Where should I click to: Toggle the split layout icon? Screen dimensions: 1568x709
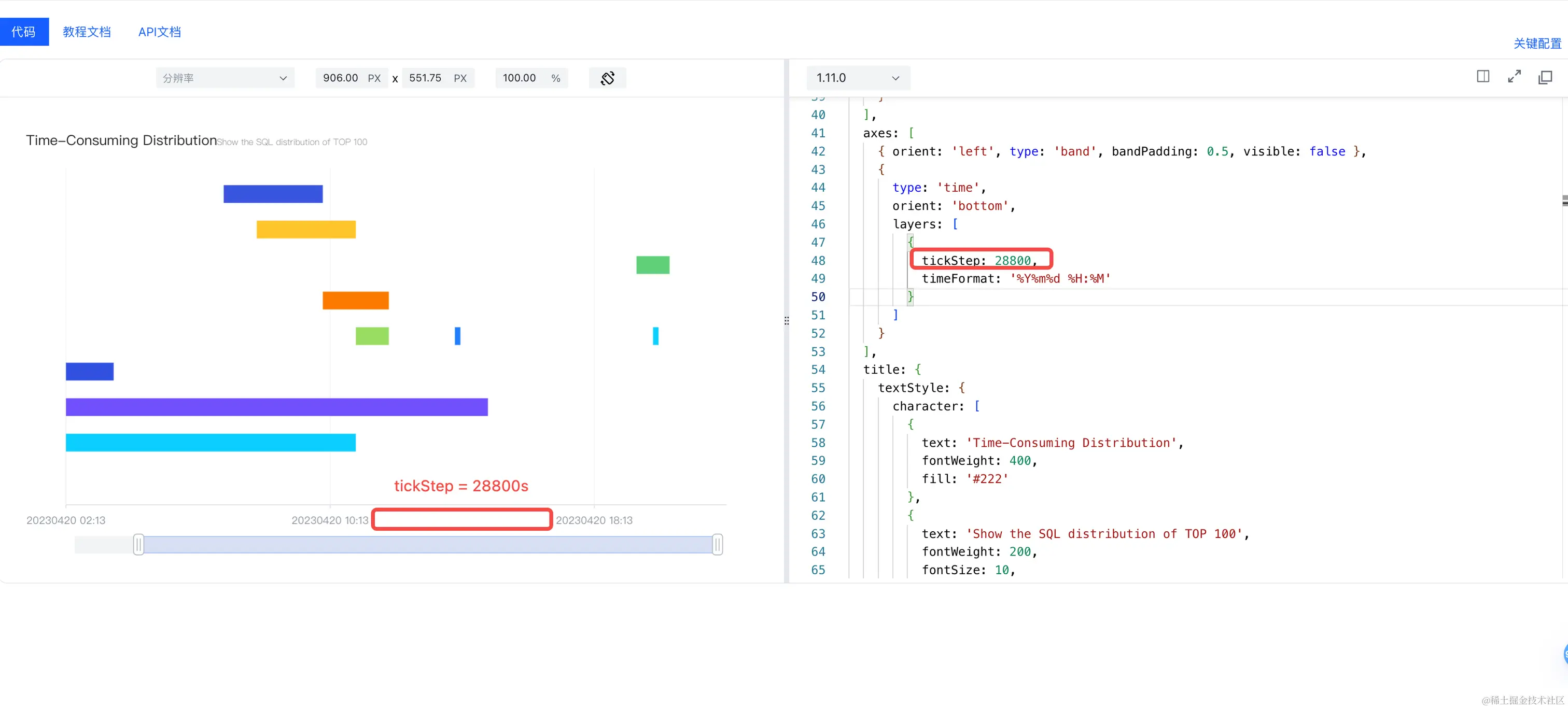[1483, 77]
